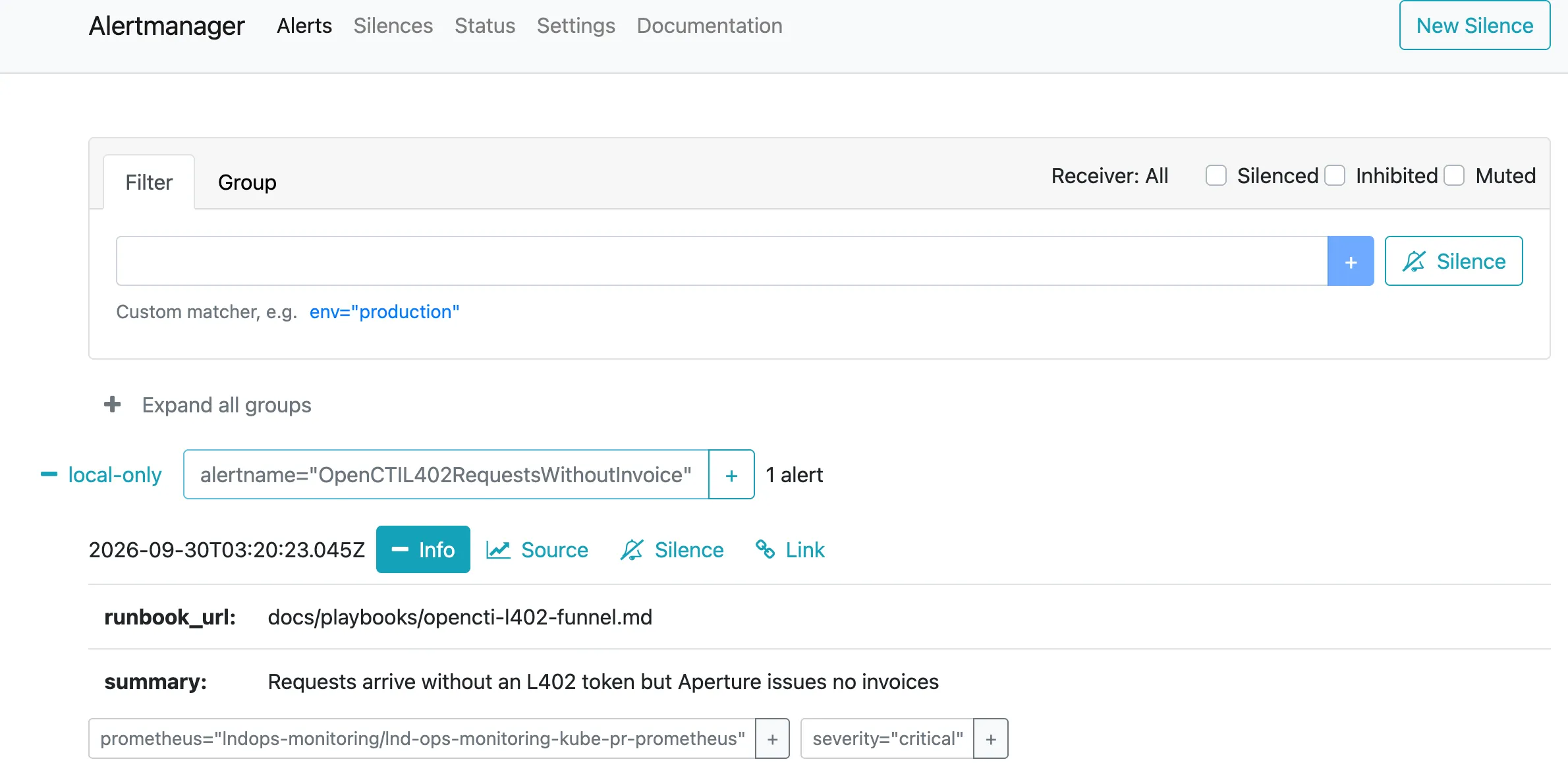Open the Alerts navigation item

tap(304, 26)
